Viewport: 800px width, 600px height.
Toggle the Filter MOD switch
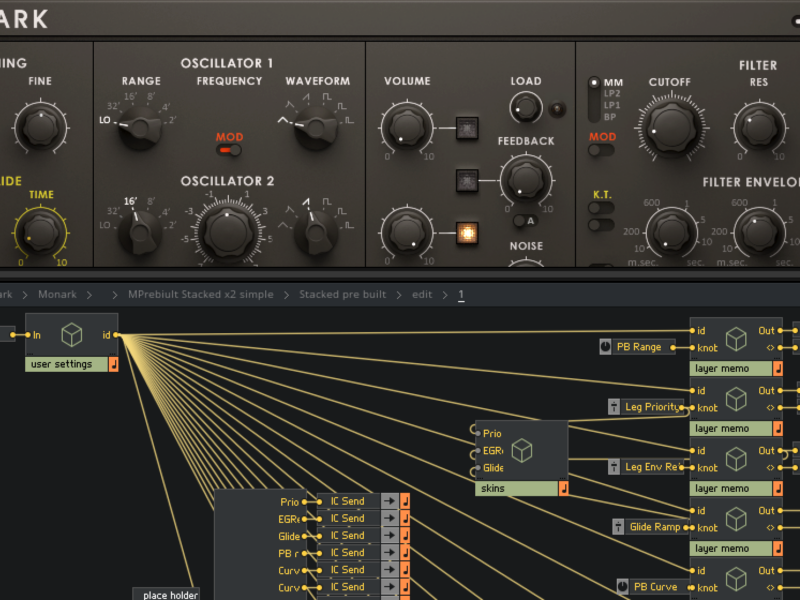click(x=602, y=150)
